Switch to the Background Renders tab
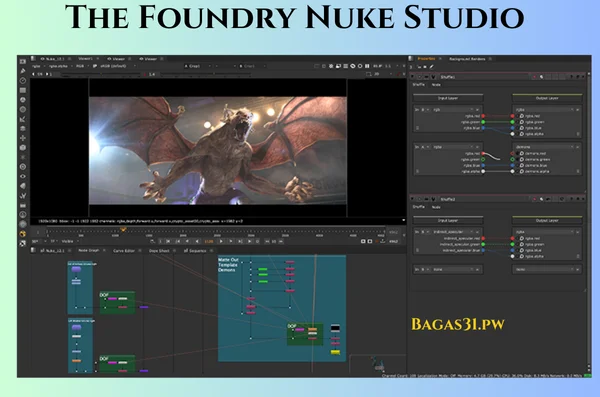This screenshot has height=397, width=600. pos(467,59)
